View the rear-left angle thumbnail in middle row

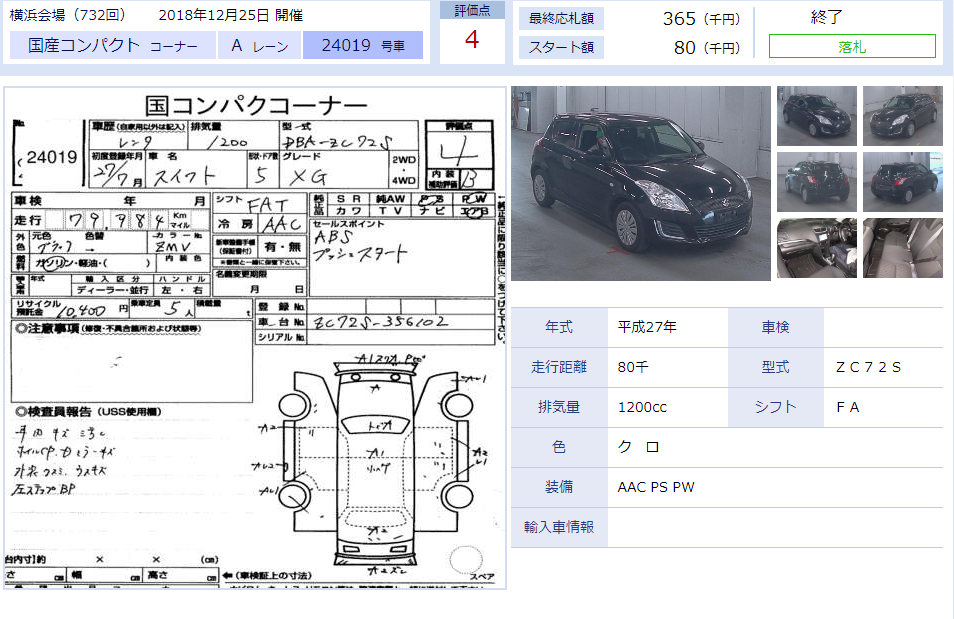[x=902, y=182]
